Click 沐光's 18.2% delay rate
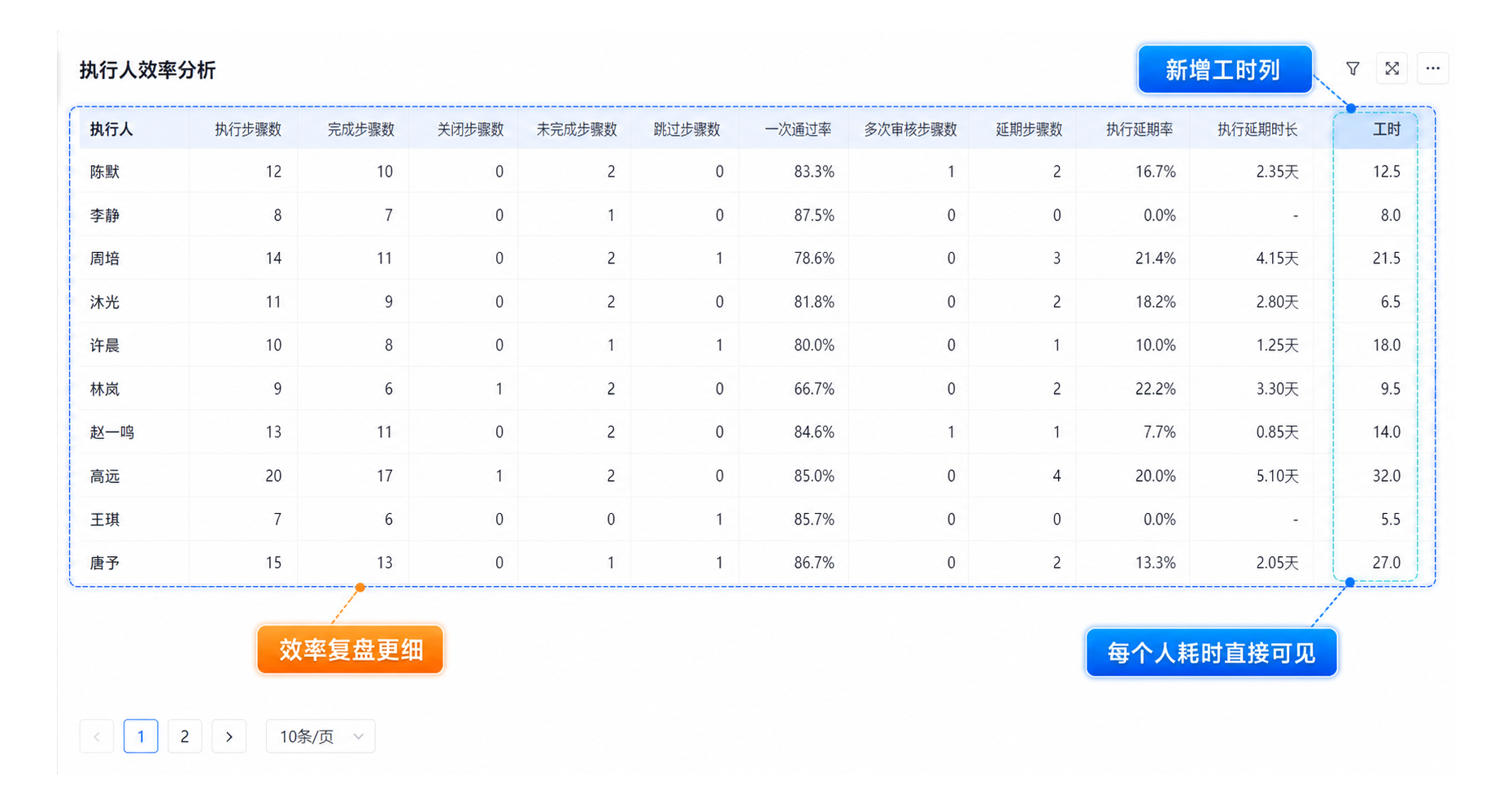This screenshot has height=804, width=1512. click(1156, 302)
